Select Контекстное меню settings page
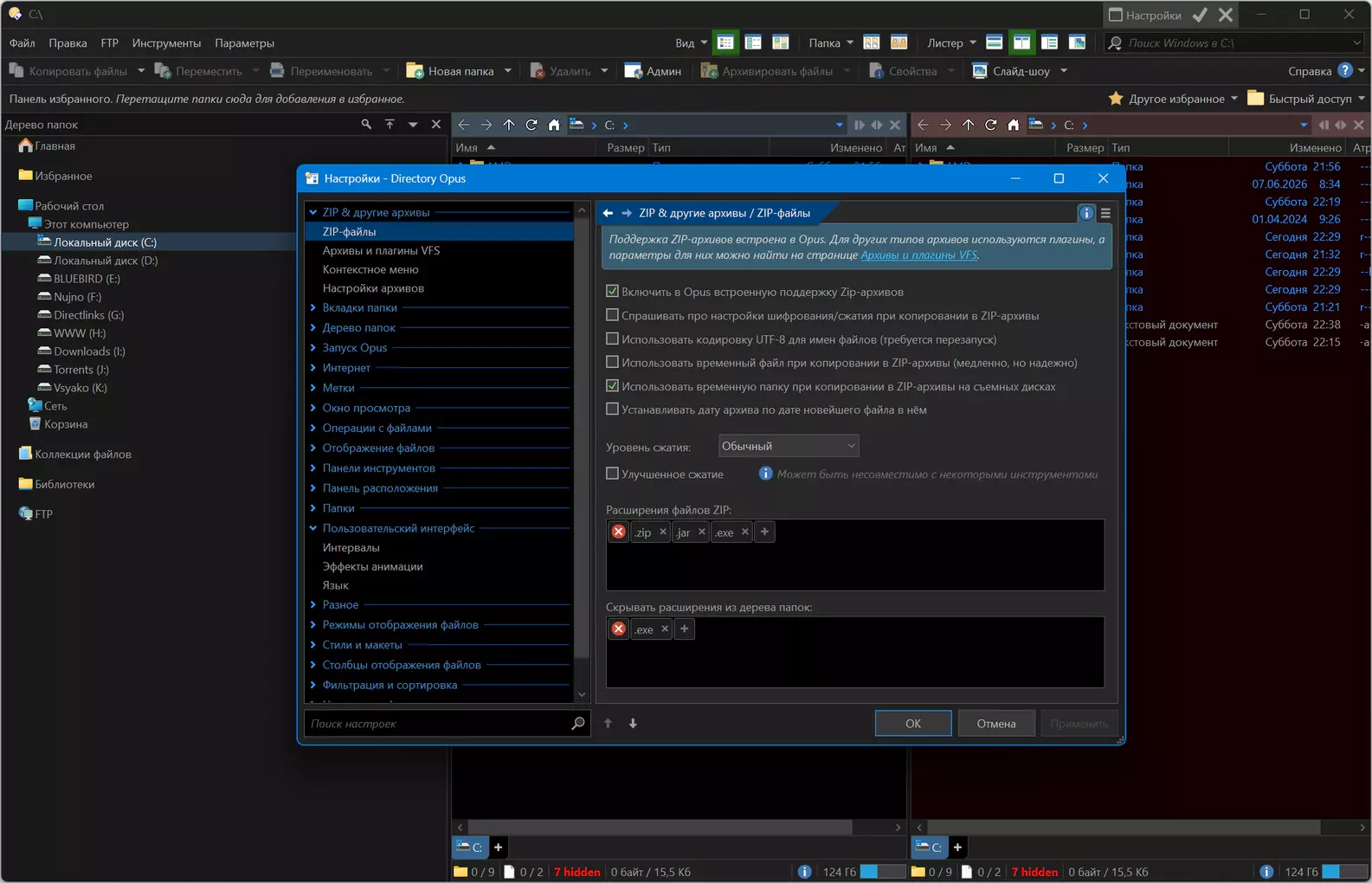Screen dimensions: 1372x883 370,269
